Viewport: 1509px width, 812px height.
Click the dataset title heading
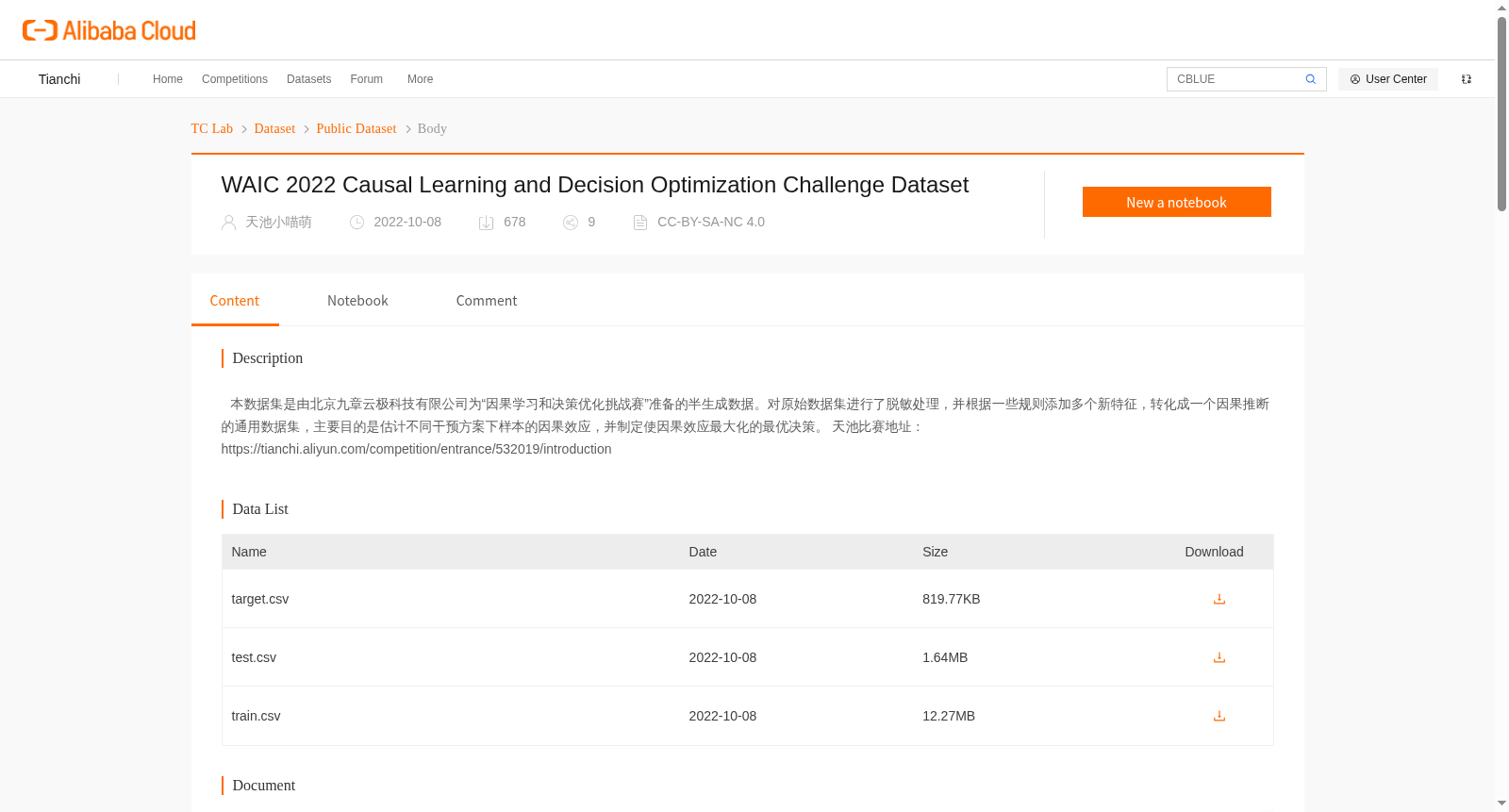pyautogui.click(x=595, y=185)
